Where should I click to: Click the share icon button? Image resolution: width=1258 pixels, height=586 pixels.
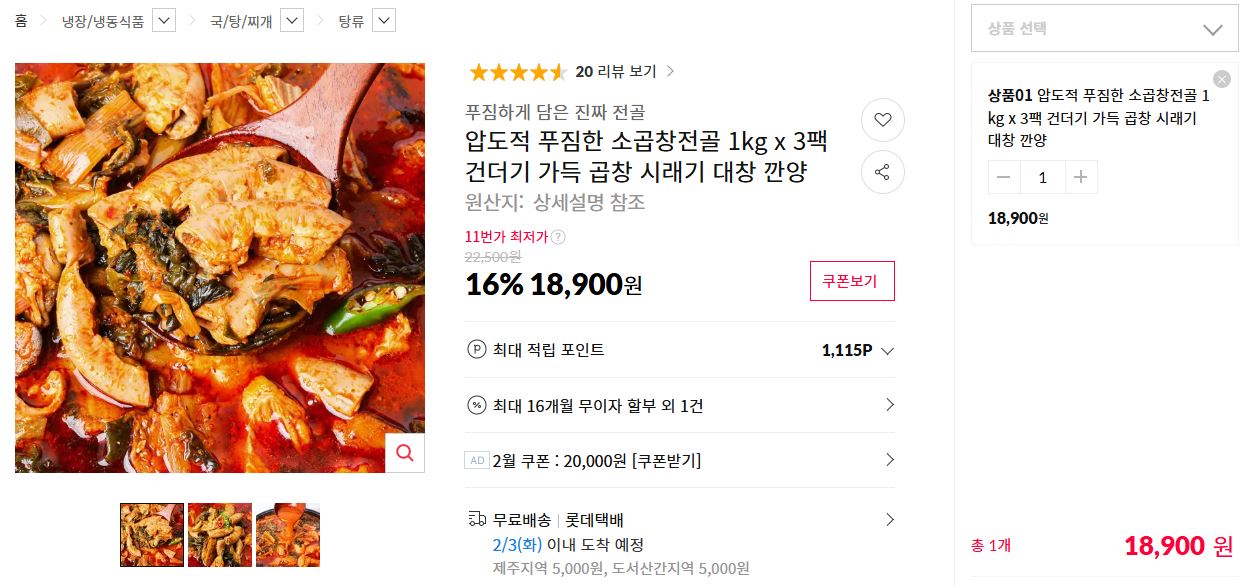[882, 173]
